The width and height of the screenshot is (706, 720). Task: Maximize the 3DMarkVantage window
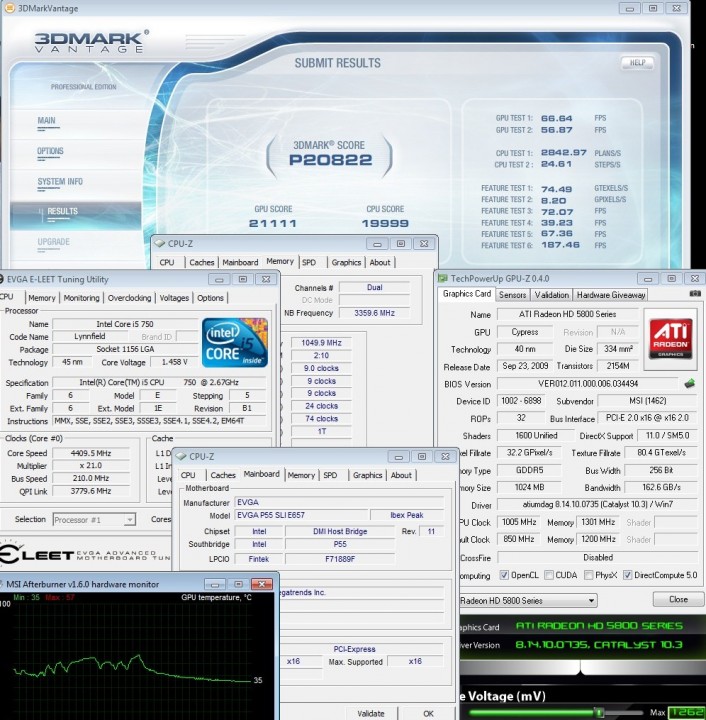(653, 8)
